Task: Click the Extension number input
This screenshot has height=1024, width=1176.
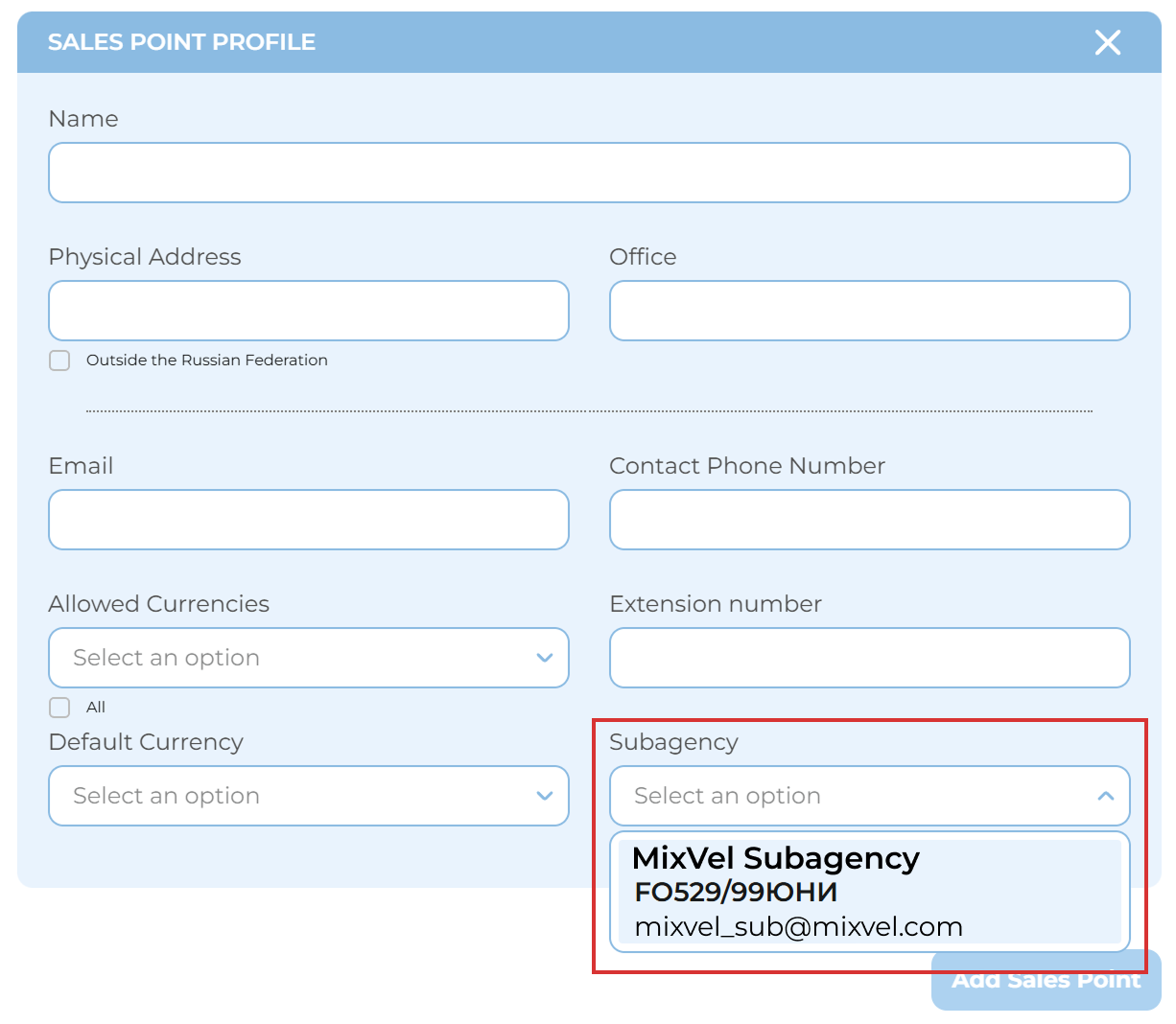Action: pos(869,658)
